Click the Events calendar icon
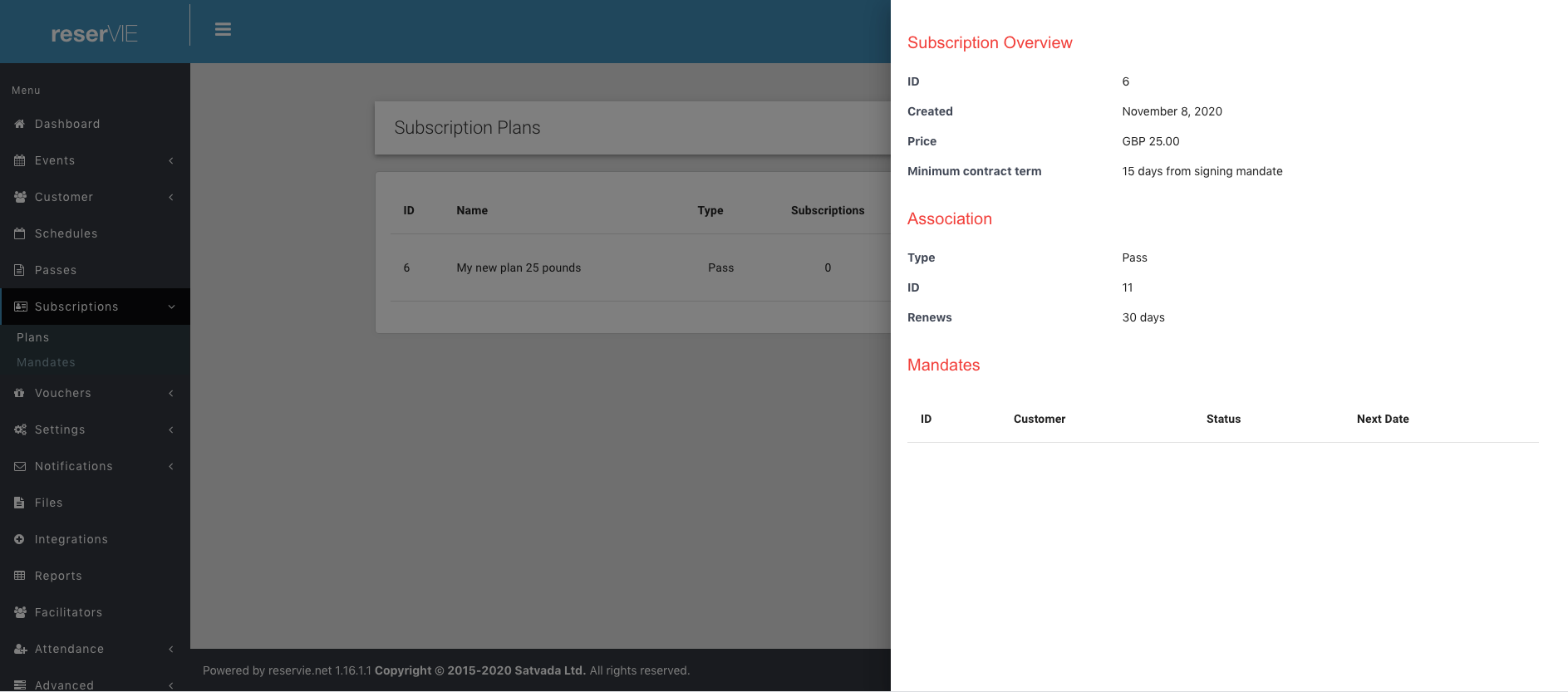Image resolution: width=1568 pixels, height=692 pixels. pyautogui.click(x=20, y=160)
